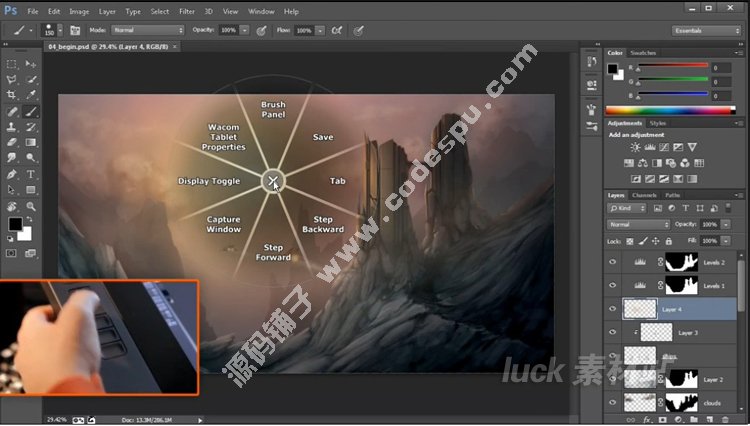Select the Healing Brush tool
This screenshot has height=426, width=750.
pyautogui.click(x=11, y=112)
